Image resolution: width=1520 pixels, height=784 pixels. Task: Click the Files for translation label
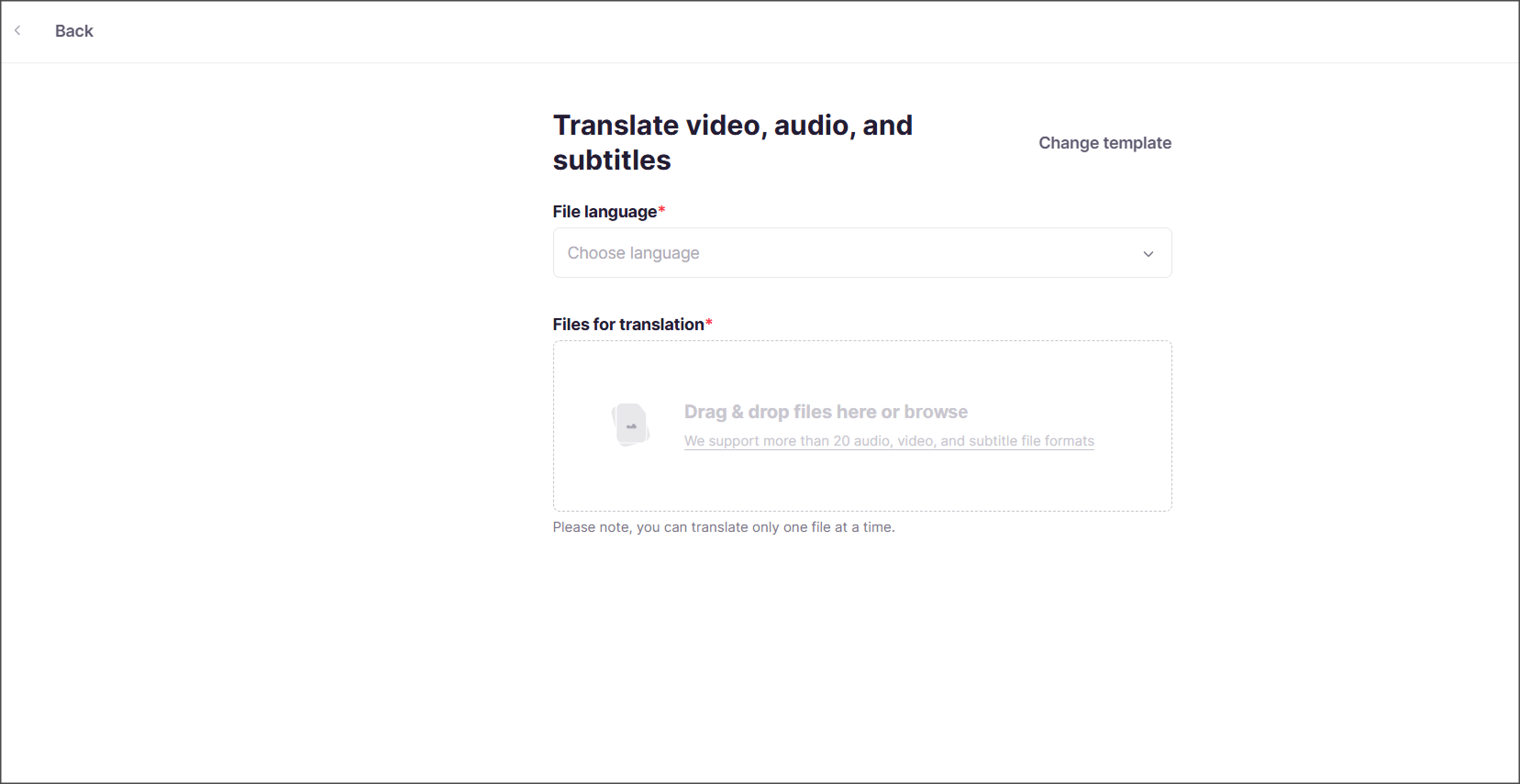coord(632,325)
